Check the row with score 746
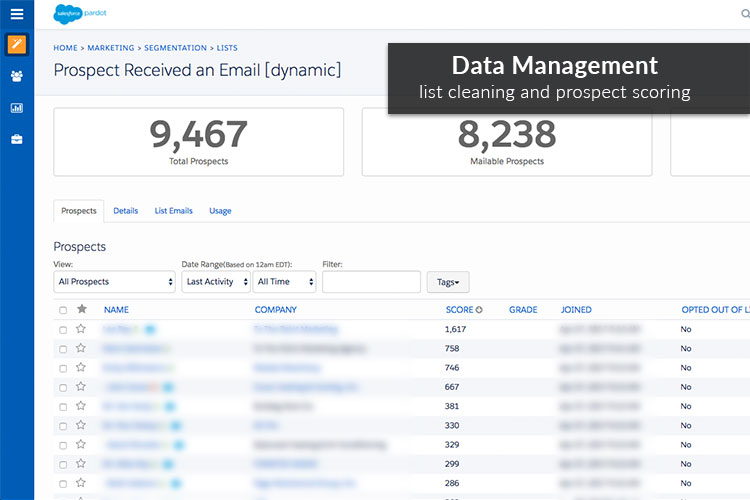Screen dimensions: 750x500 tap(63, 368)
